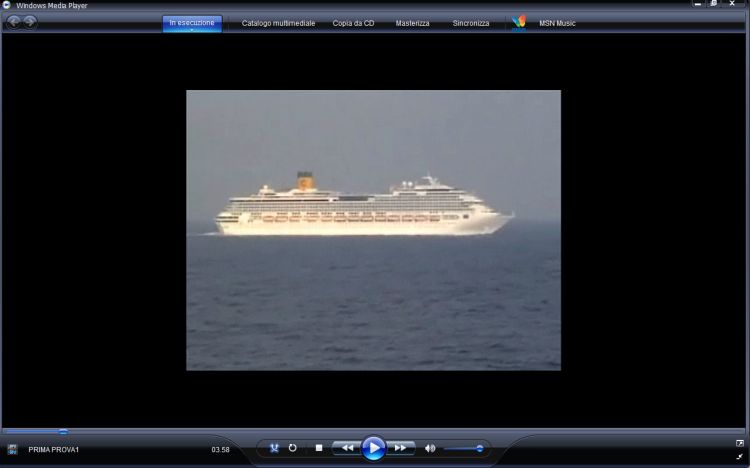Viewport: 750px width, 468px height.
Task: Expand In esecuzione dropdown arrow
Action: click(x=192, y=30)
